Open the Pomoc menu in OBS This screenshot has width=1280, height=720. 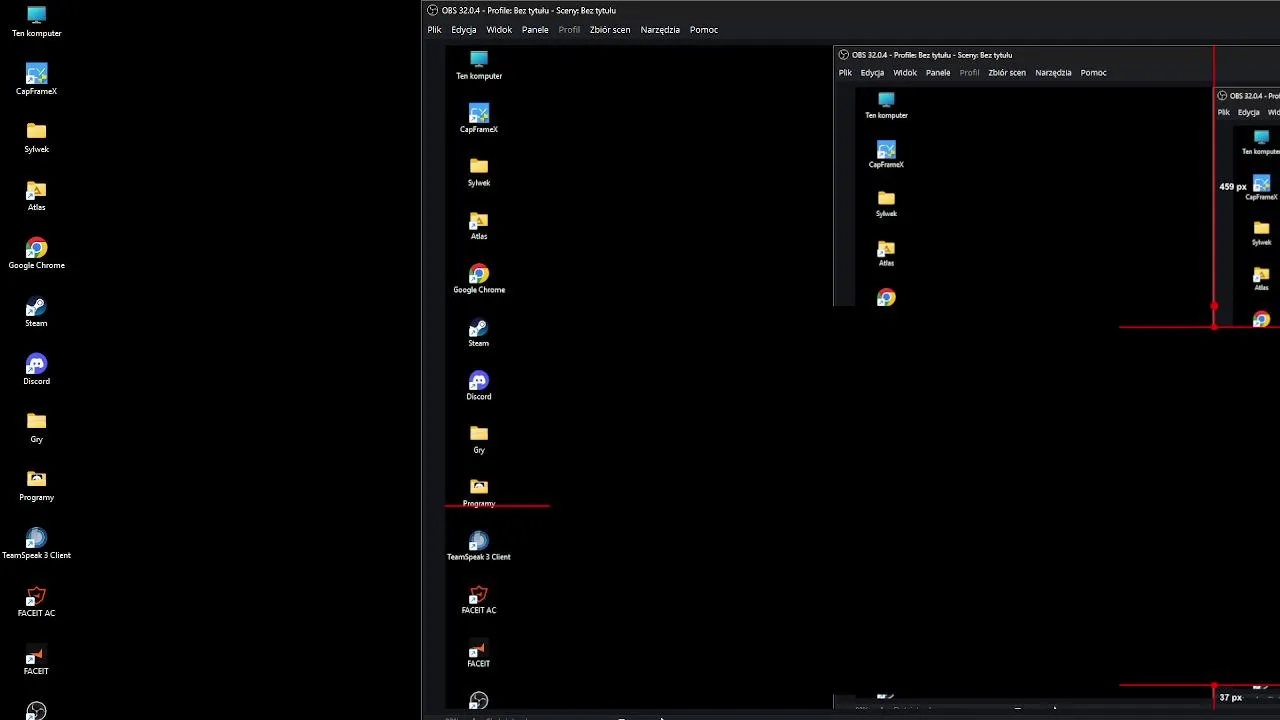tap(704, 30)
